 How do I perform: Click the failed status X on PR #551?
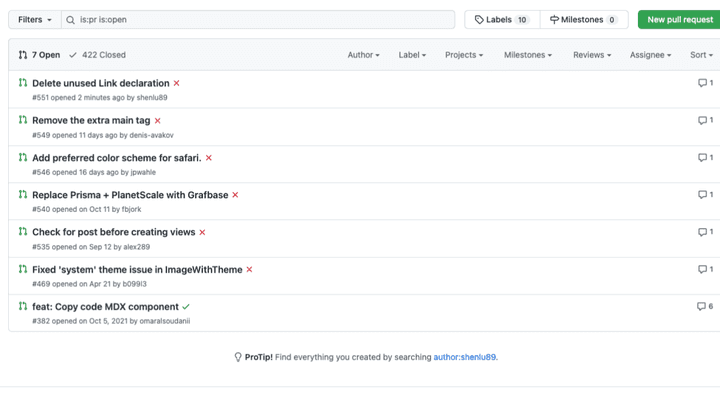177,84
